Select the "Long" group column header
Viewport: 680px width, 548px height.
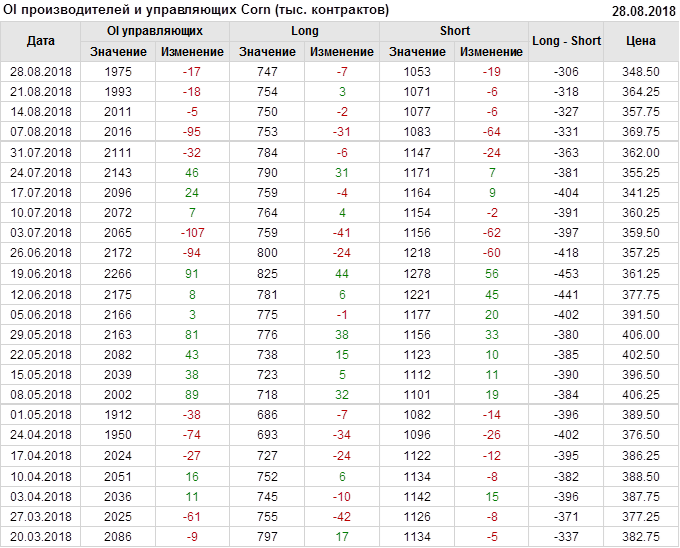pos(305,31)
